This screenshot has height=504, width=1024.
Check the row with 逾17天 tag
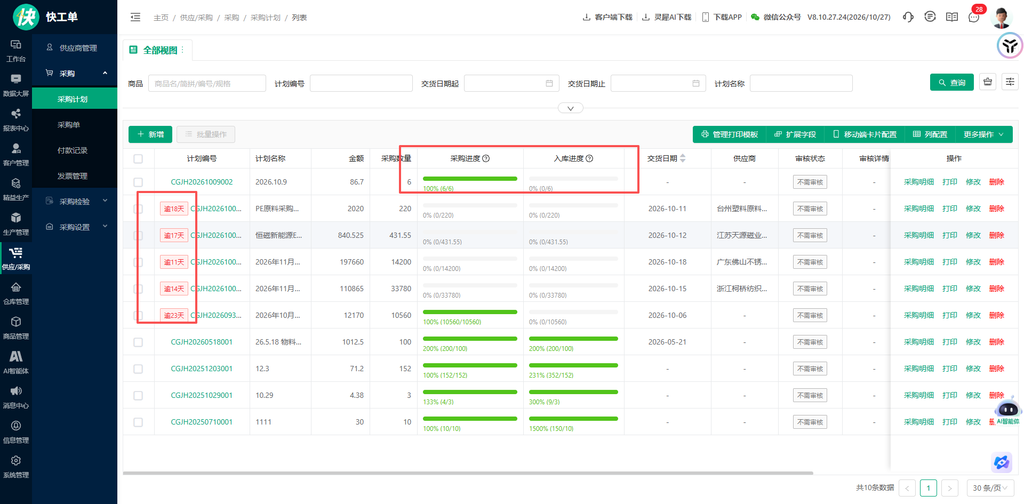coord(138,235)
